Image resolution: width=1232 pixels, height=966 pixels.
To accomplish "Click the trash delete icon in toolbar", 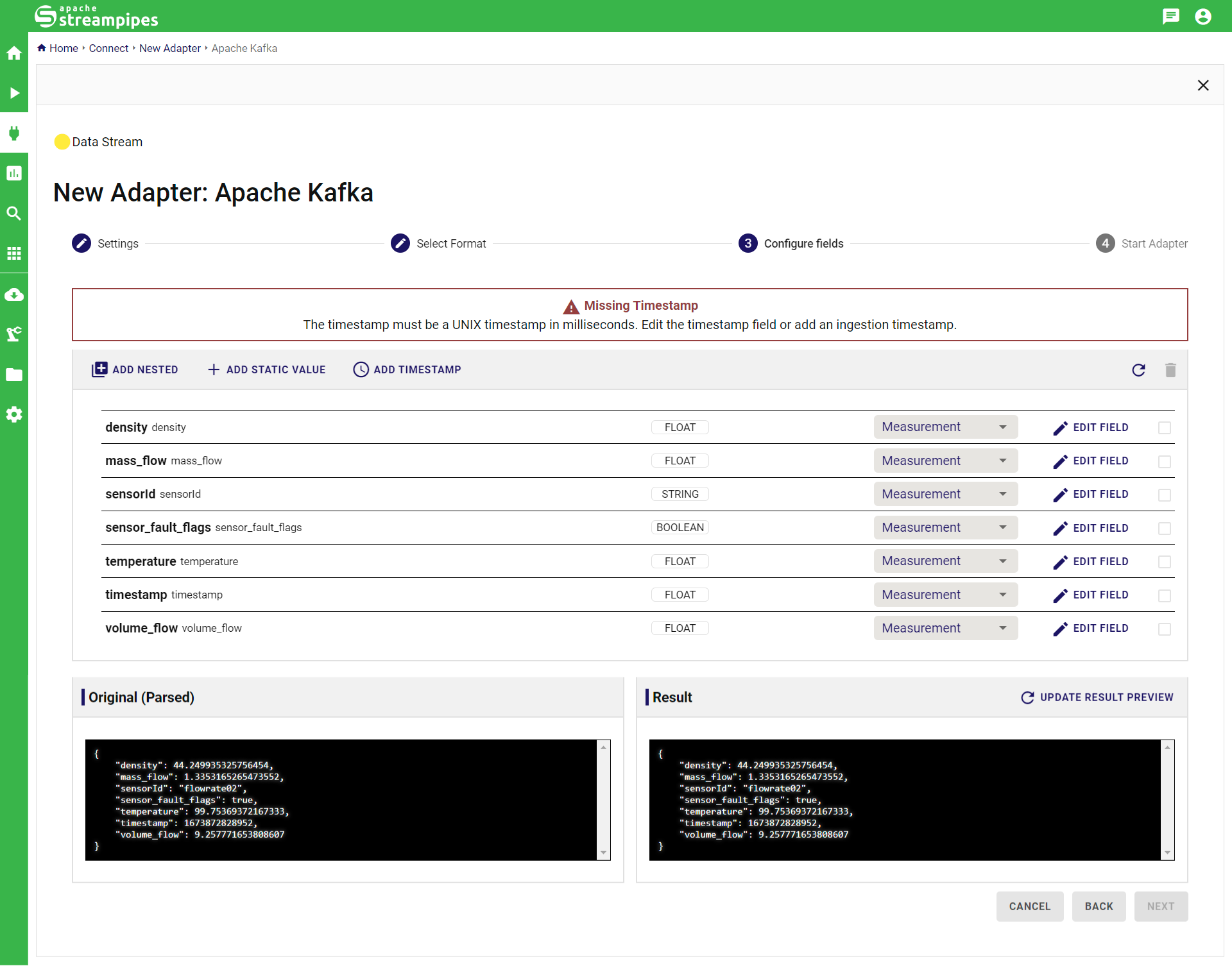I will point(1170,370).
